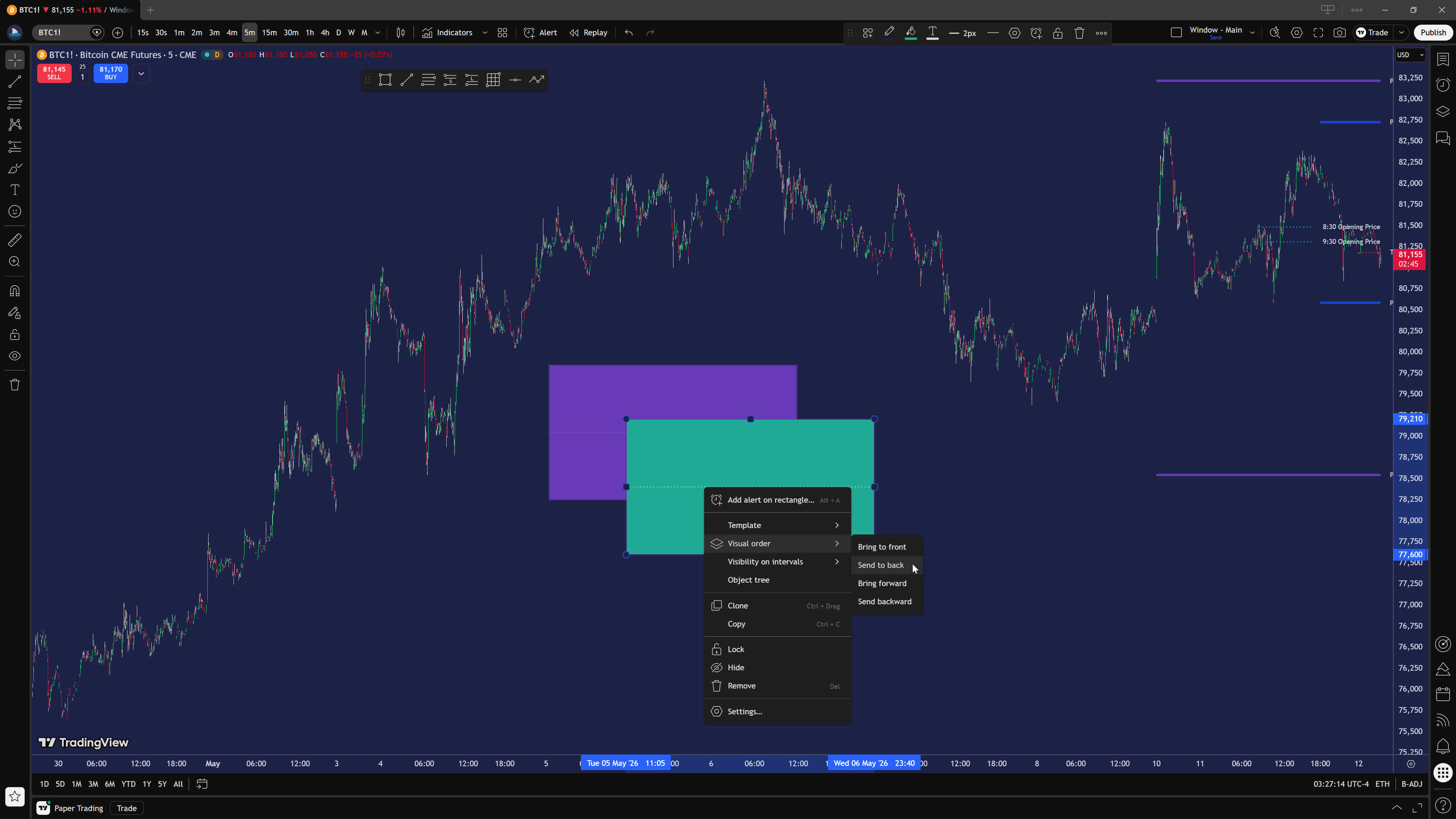
Task: Click Remove in the context menu
Action: tap(777, 686)
